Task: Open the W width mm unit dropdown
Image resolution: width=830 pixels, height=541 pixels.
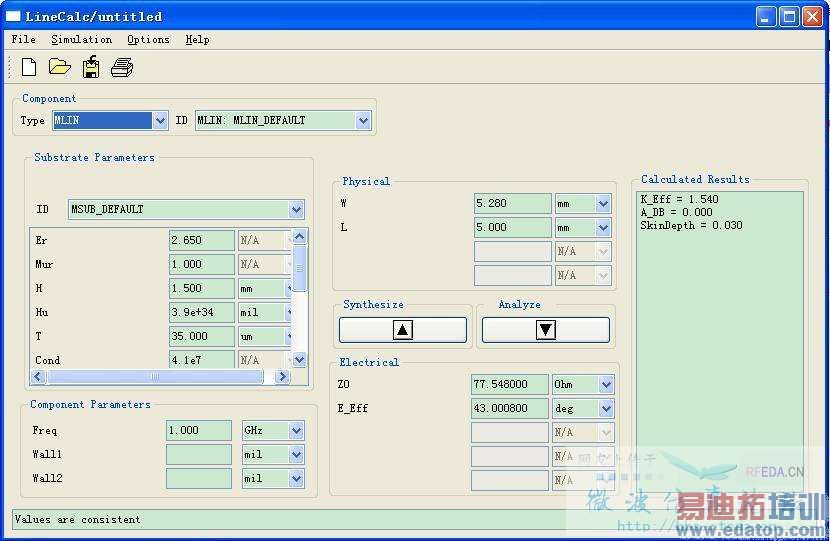Action: [x=603, y=204]
